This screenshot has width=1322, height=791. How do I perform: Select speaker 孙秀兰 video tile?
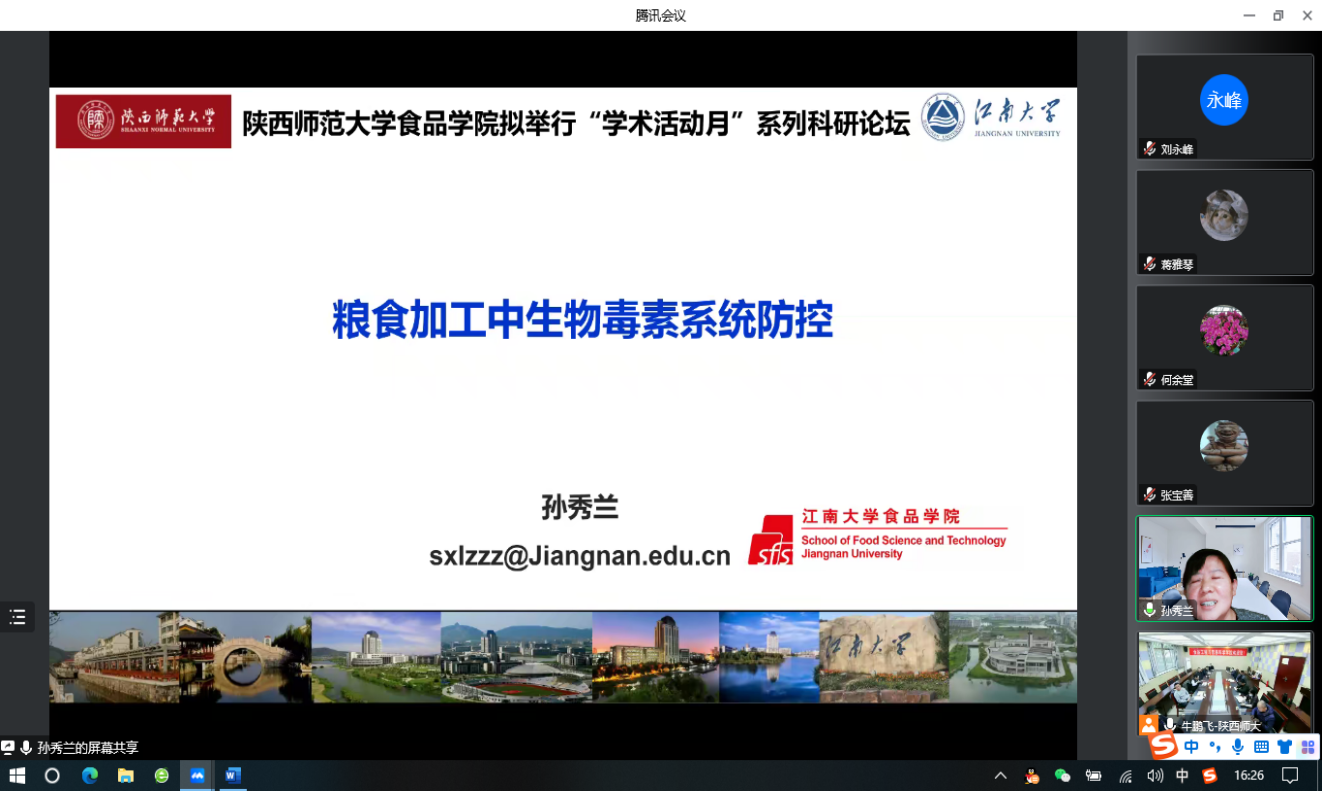(x=1224, y=568)
